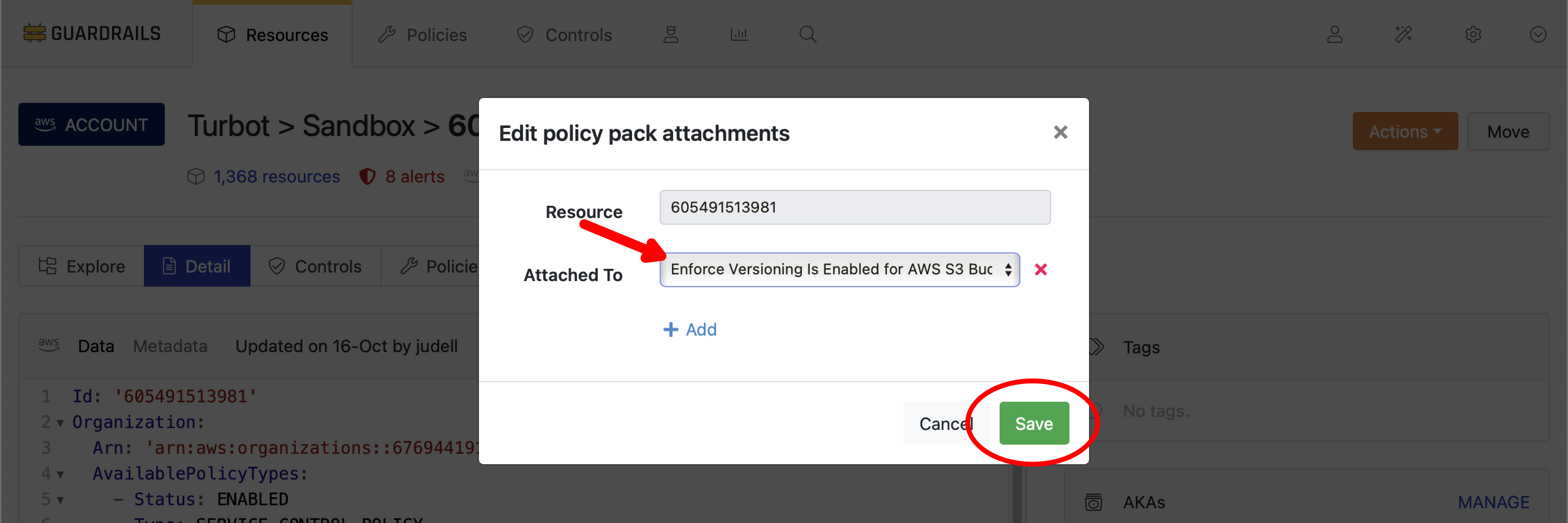
Task: Open the chevron-down circle menu at top right
Action: [1538, 35]
